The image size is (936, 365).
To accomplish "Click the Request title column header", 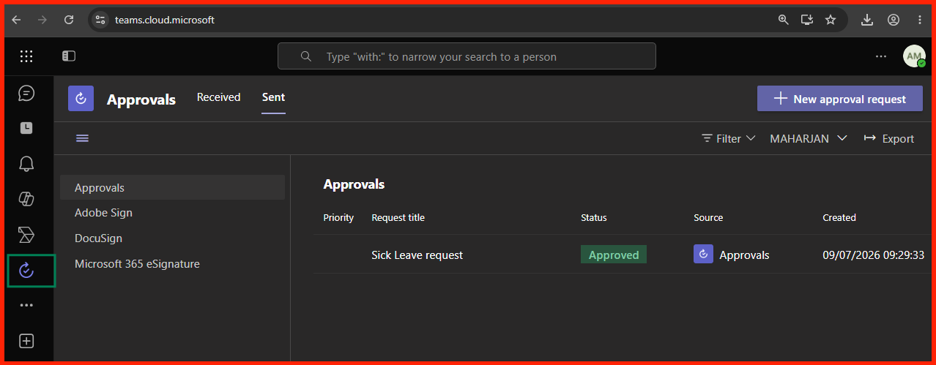I will [398, 218].
